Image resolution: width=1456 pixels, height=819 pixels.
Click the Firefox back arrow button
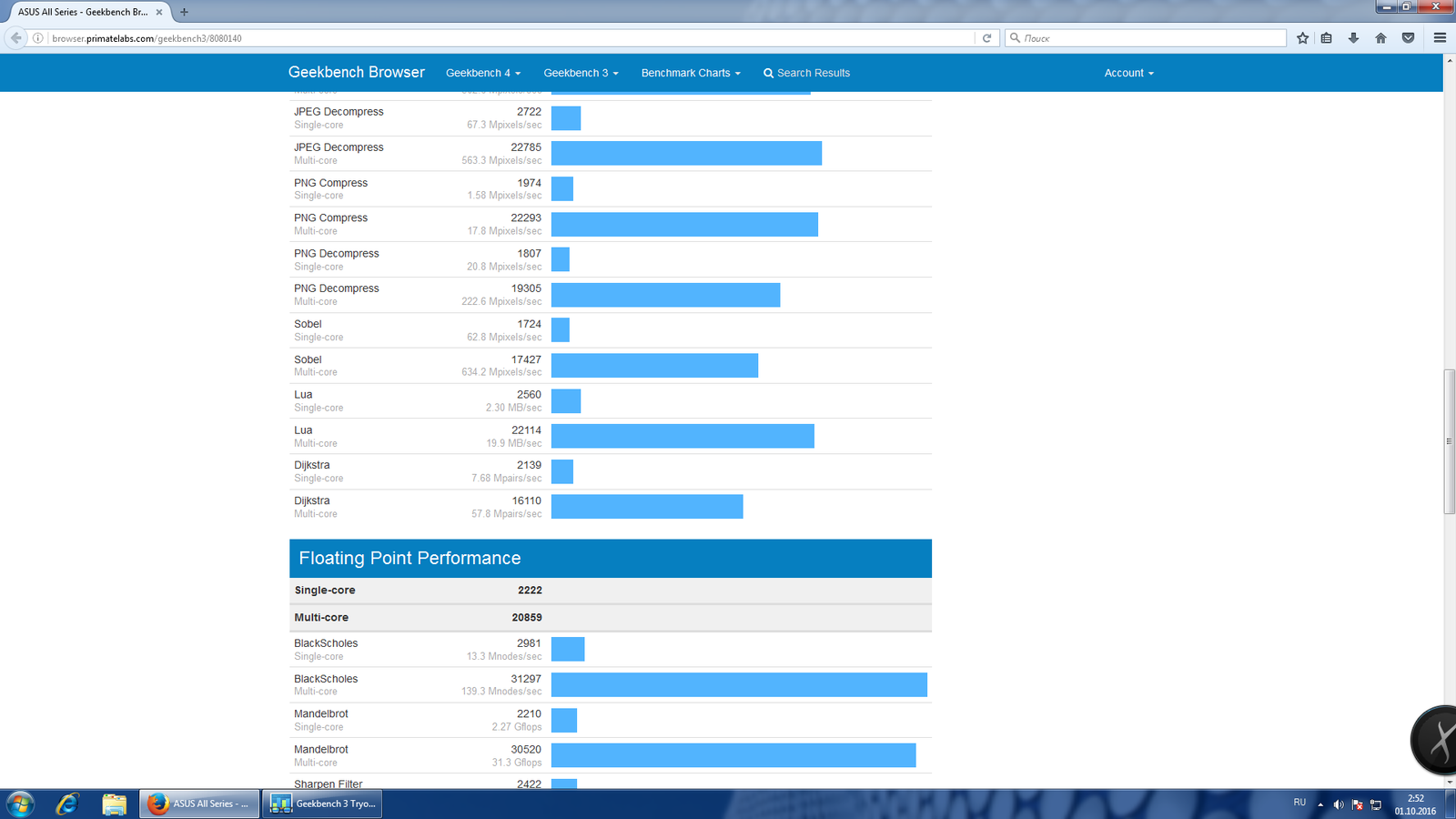(15, 38)
